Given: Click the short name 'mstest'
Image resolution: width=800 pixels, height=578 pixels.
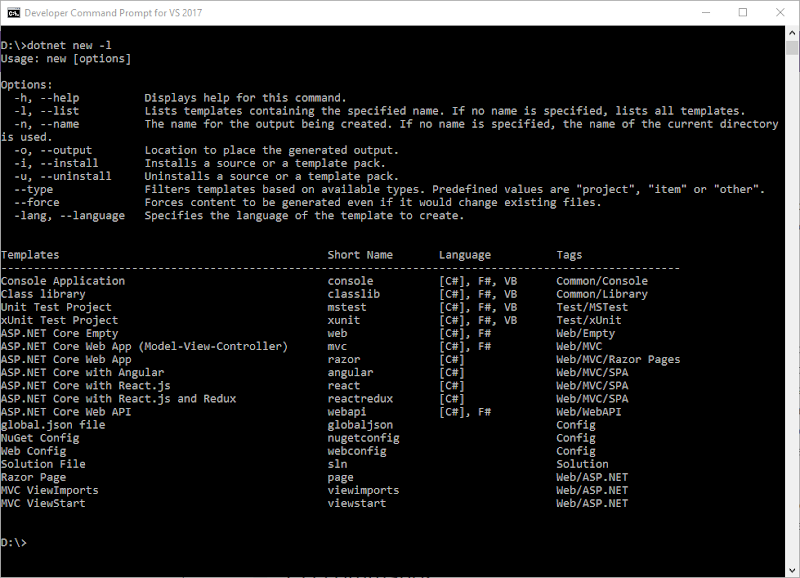Looking at the screenshot, I should point(347,307).
